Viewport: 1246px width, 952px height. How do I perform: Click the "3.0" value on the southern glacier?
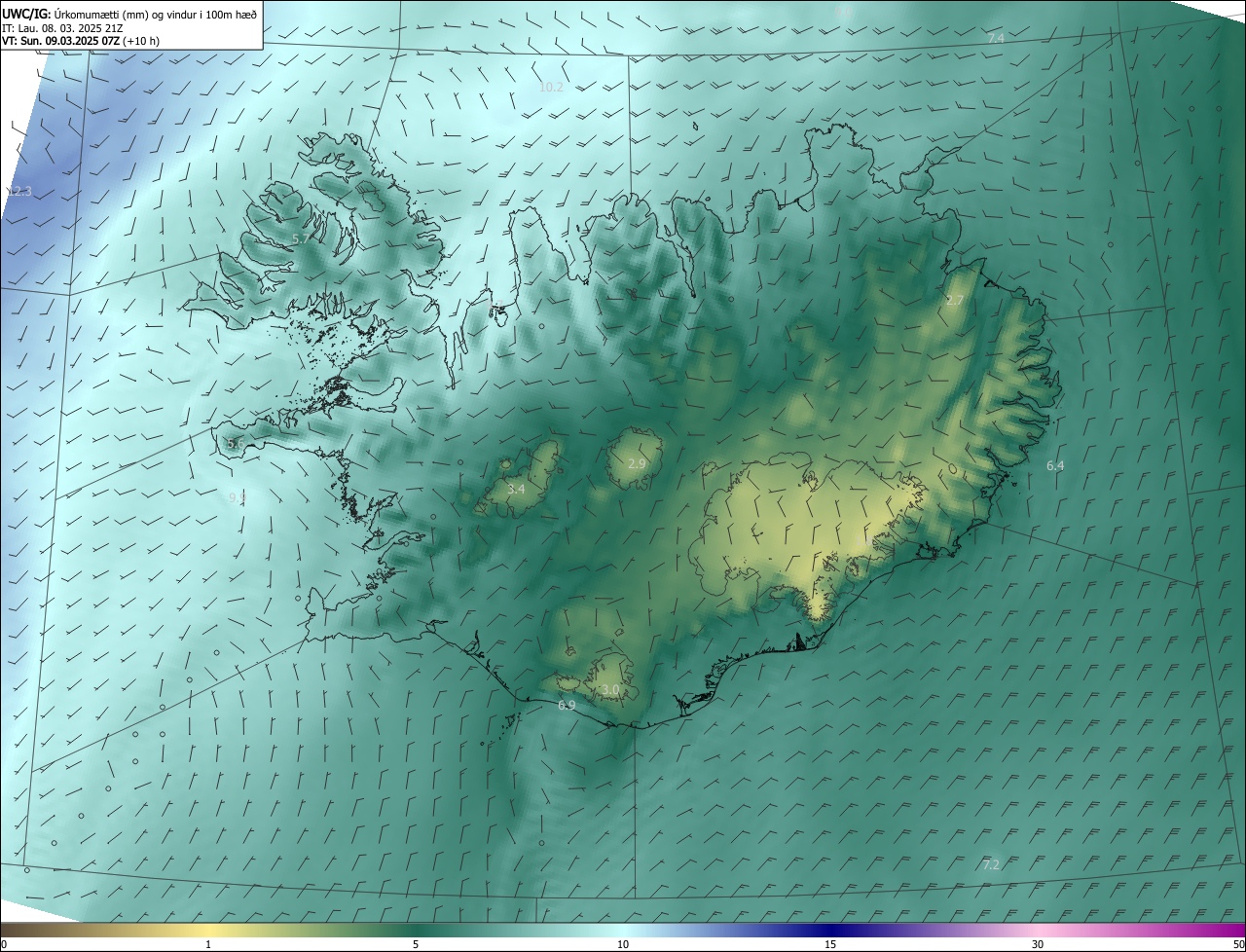coord(610,690)
